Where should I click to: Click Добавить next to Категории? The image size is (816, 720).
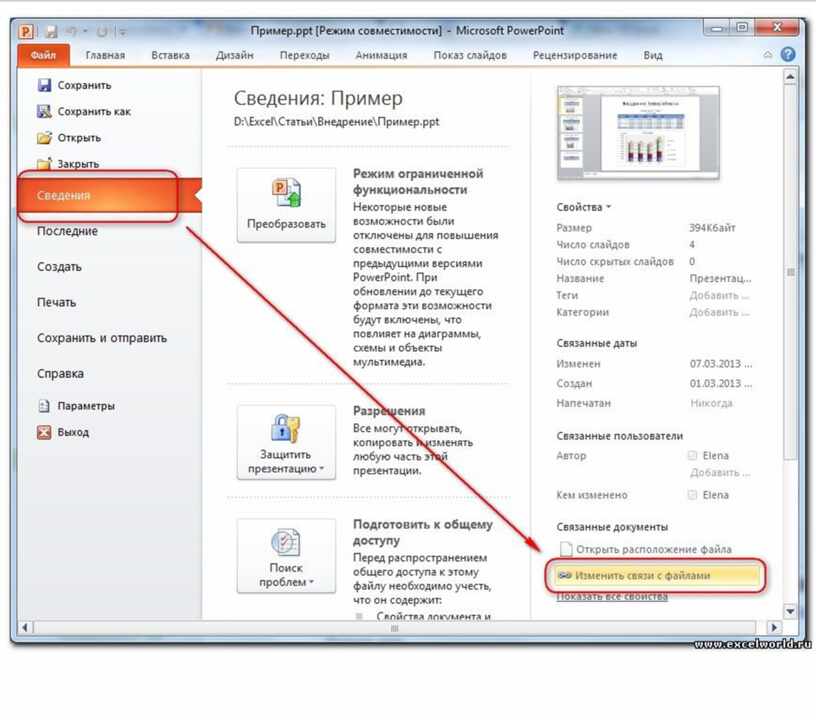tap(719, 312)
